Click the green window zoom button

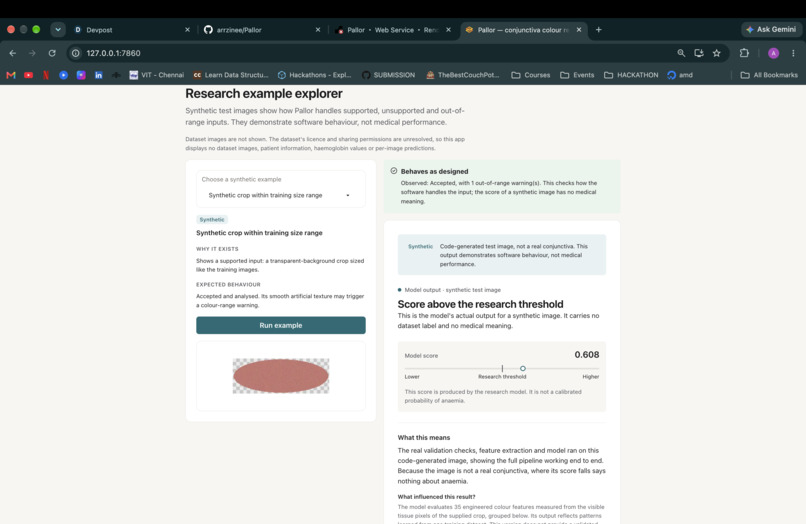pyautogui.click(x=36, y=29)
